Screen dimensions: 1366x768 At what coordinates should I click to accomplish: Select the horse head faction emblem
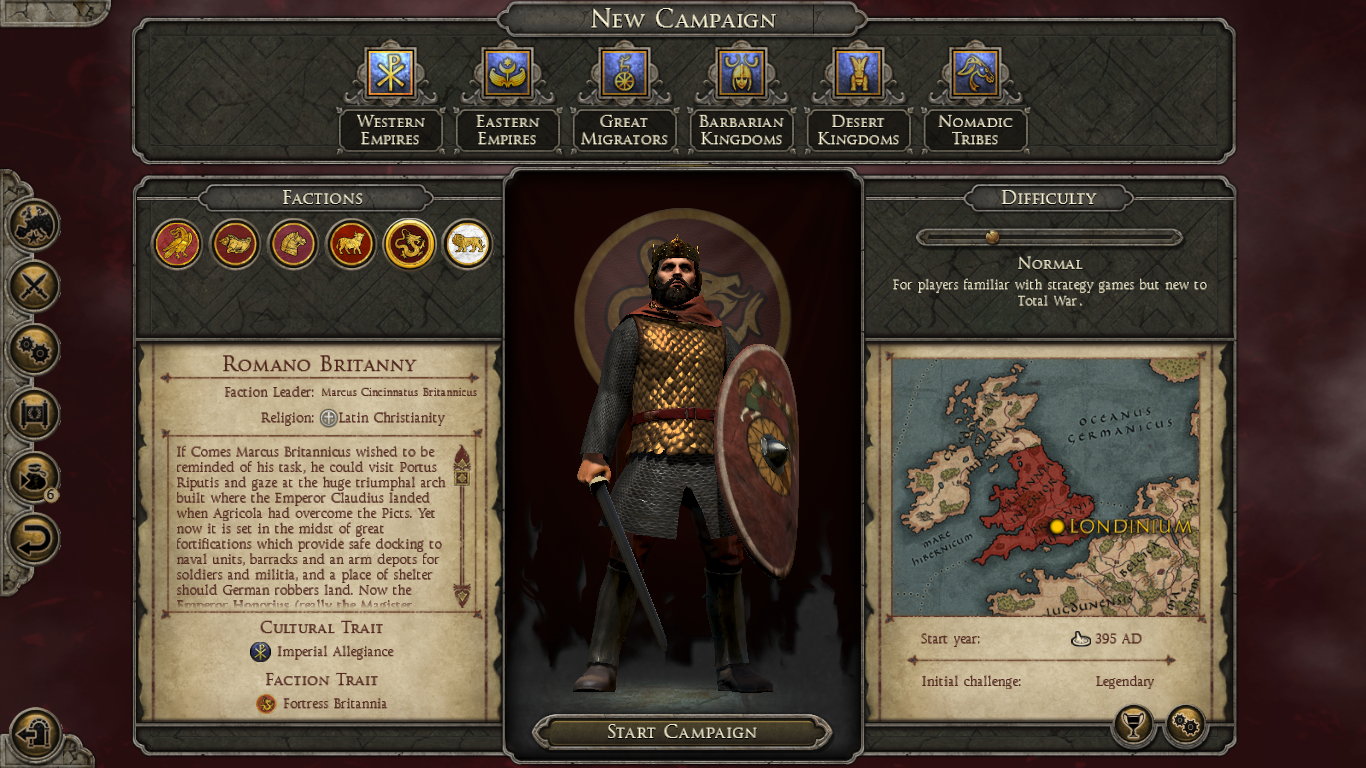[x=293, y=244]
